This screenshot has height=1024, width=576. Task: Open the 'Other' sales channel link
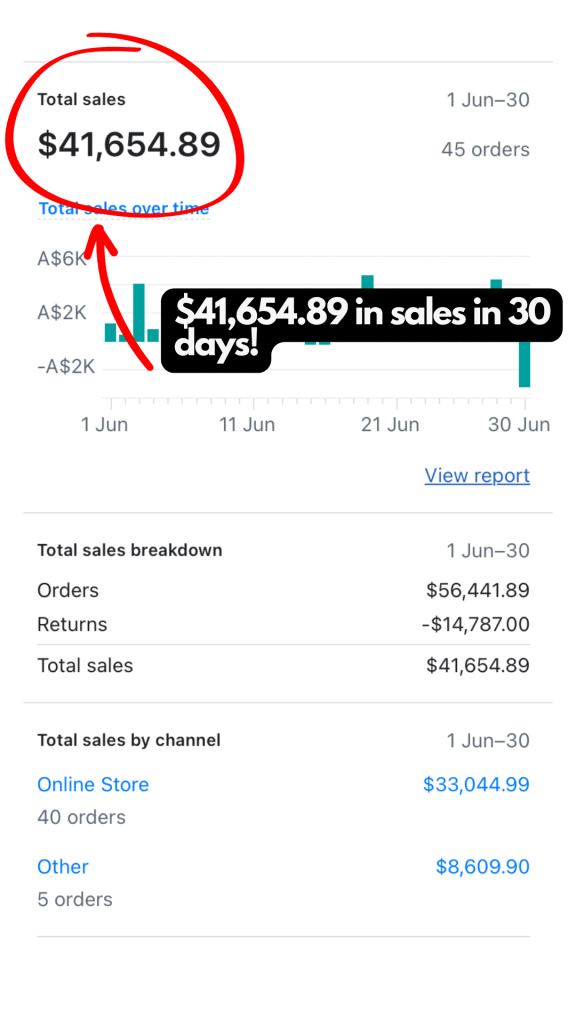click(x=63, y=867)
